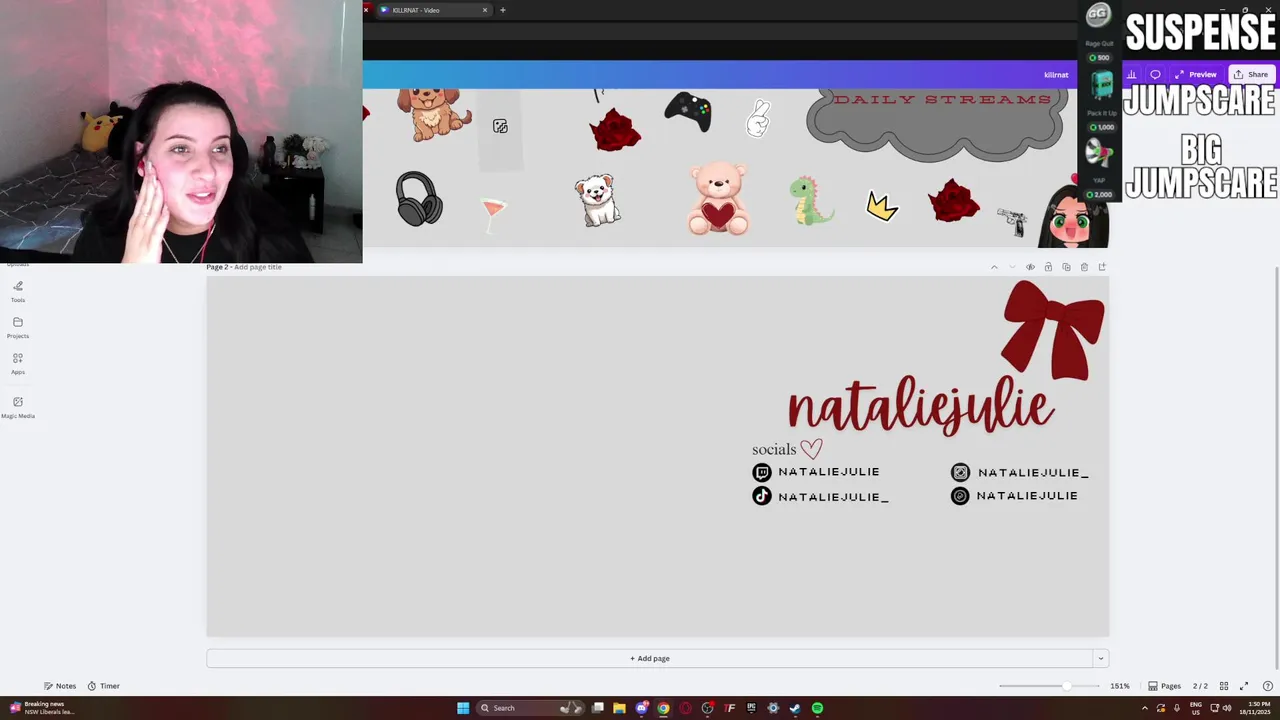Image resolution: width=1280 pixels, height=720 pixels.
Task: Select the TikTok logo icon
Action: (762, 496)
